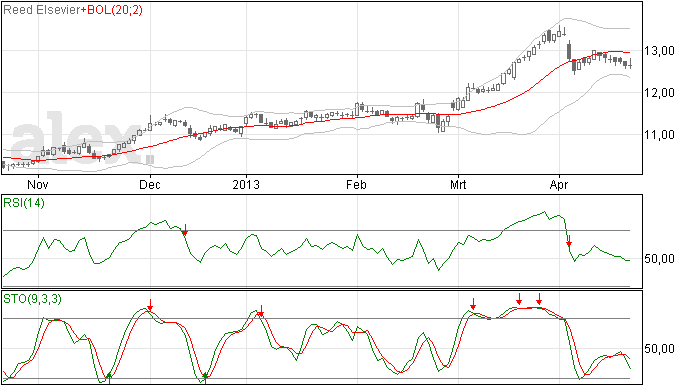Click the Reed Elsevier chart title

(42, 10)
